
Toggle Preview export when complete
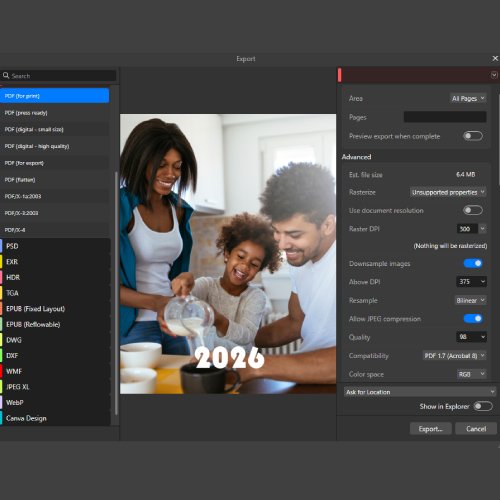pos(473,136)
